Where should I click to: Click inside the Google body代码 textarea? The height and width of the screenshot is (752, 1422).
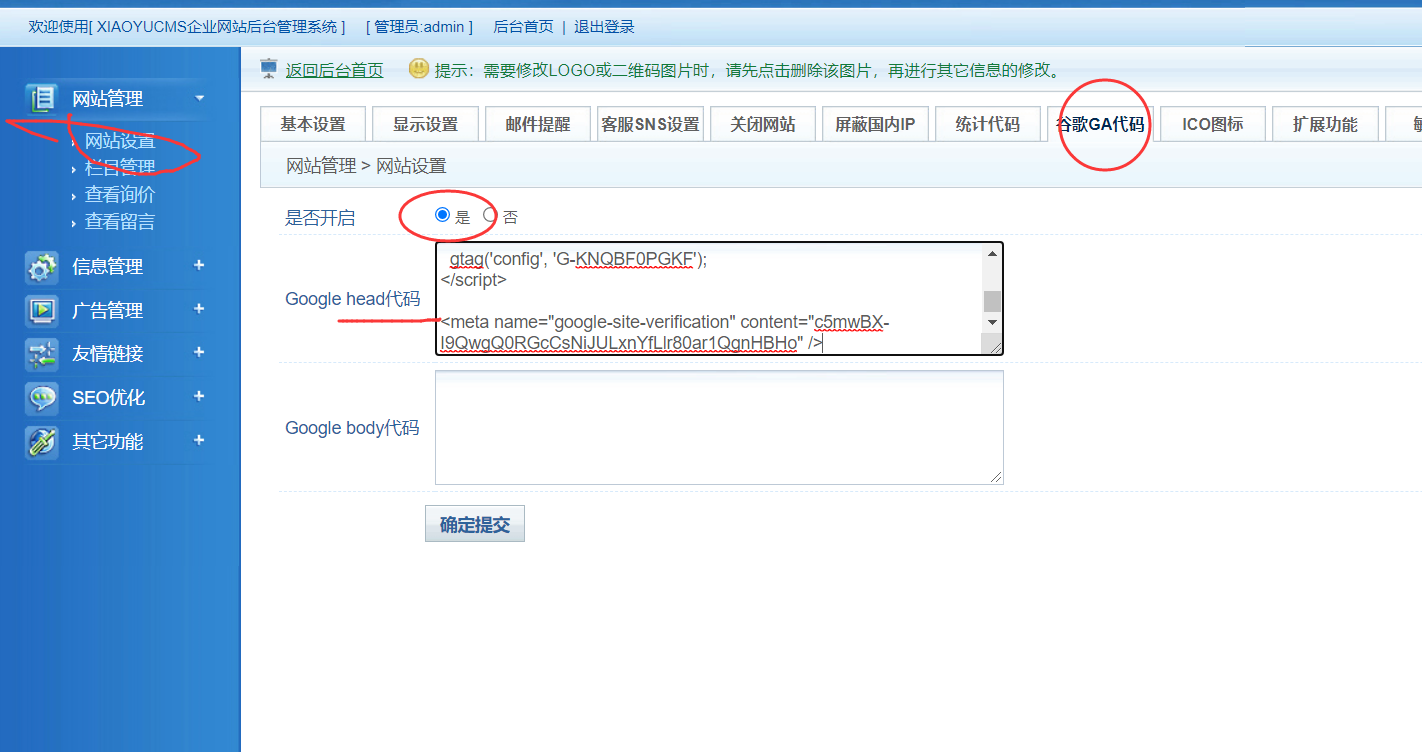pos(718,427)
